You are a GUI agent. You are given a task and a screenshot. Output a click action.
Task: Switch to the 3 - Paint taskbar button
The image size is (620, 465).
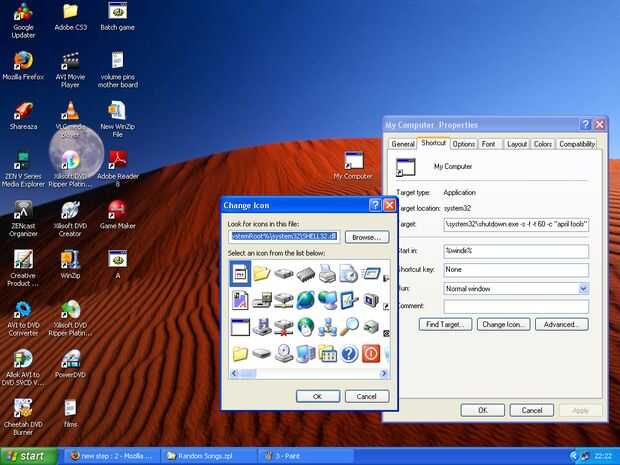pyautogui.click(x=306, y=456)
